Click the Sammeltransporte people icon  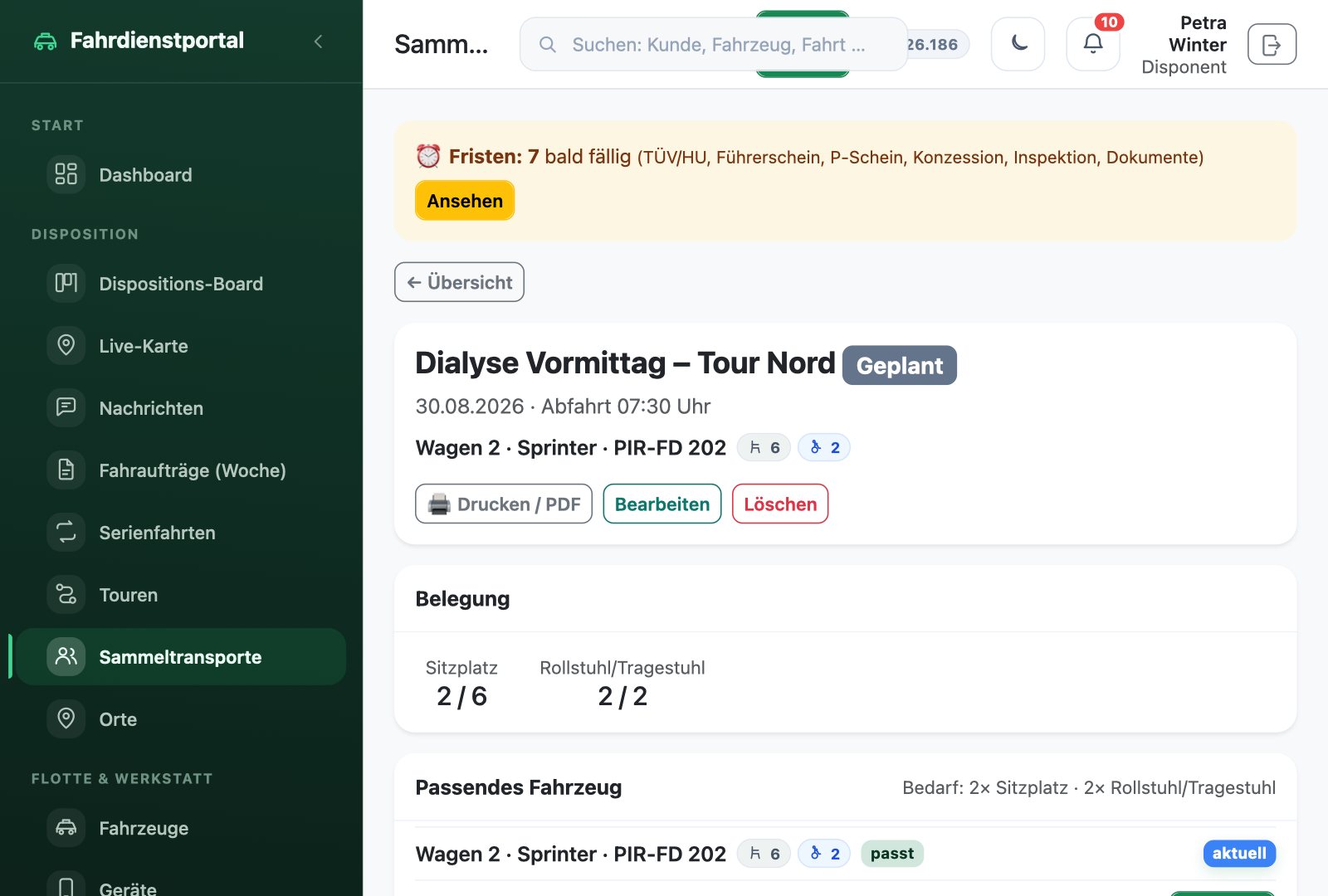pyautogui.click(x=66, y=656)
